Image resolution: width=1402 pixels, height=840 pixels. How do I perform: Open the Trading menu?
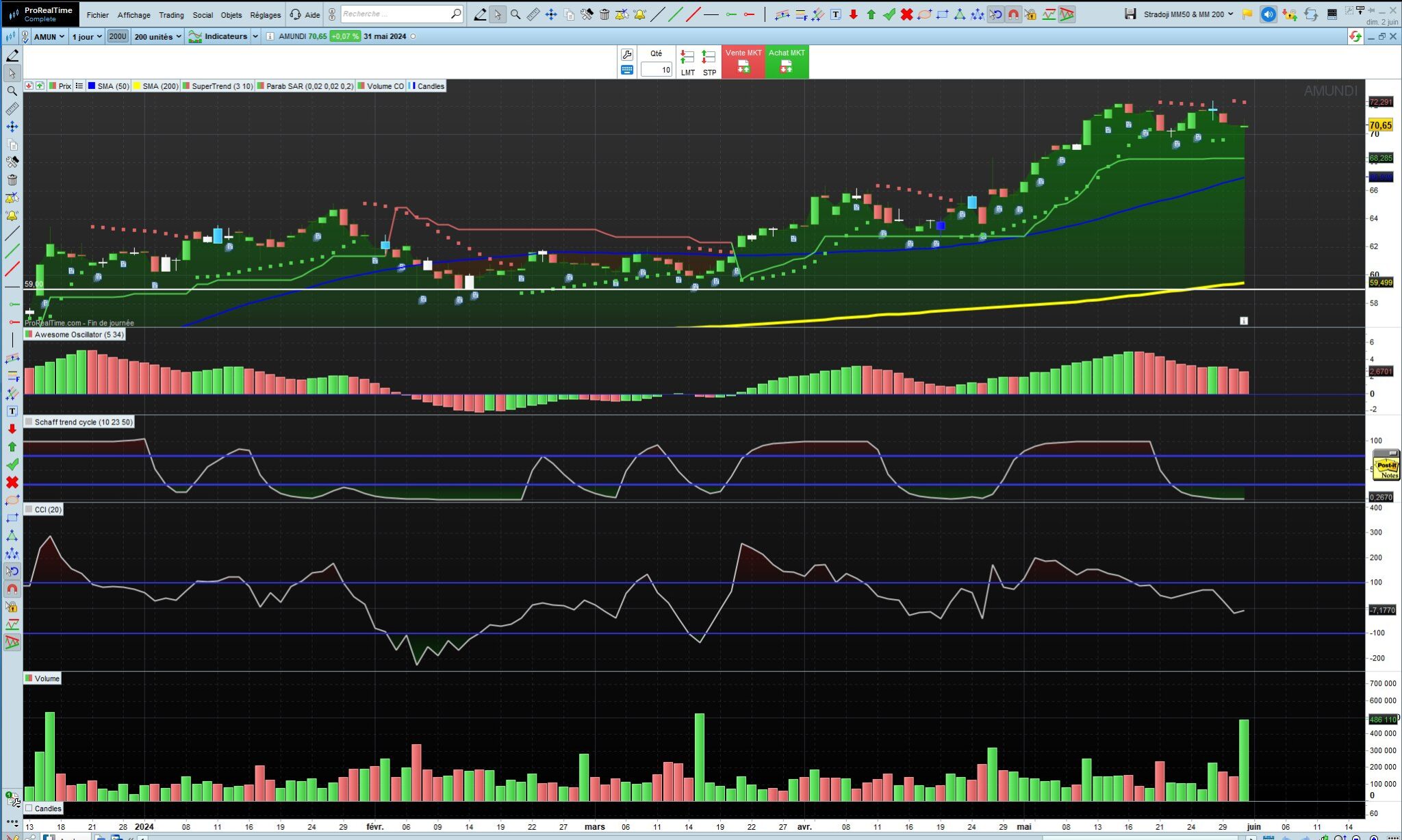click(171, 14)
